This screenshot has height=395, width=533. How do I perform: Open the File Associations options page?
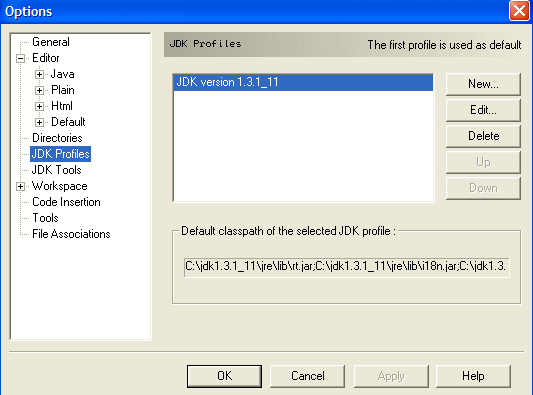[x=71, y=234]
